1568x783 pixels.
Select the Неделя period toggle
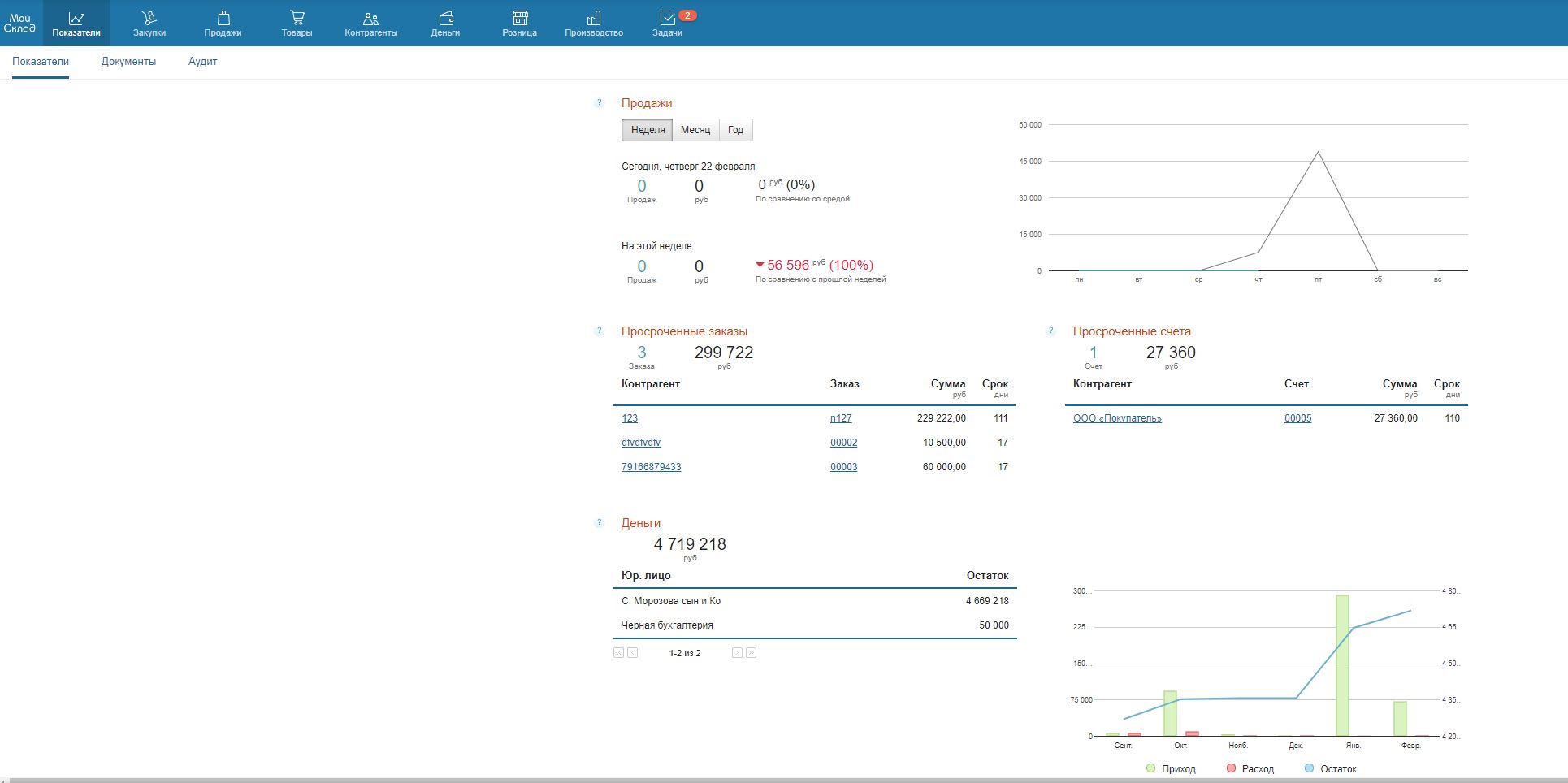pyautogui.click(x=648, y=130)
